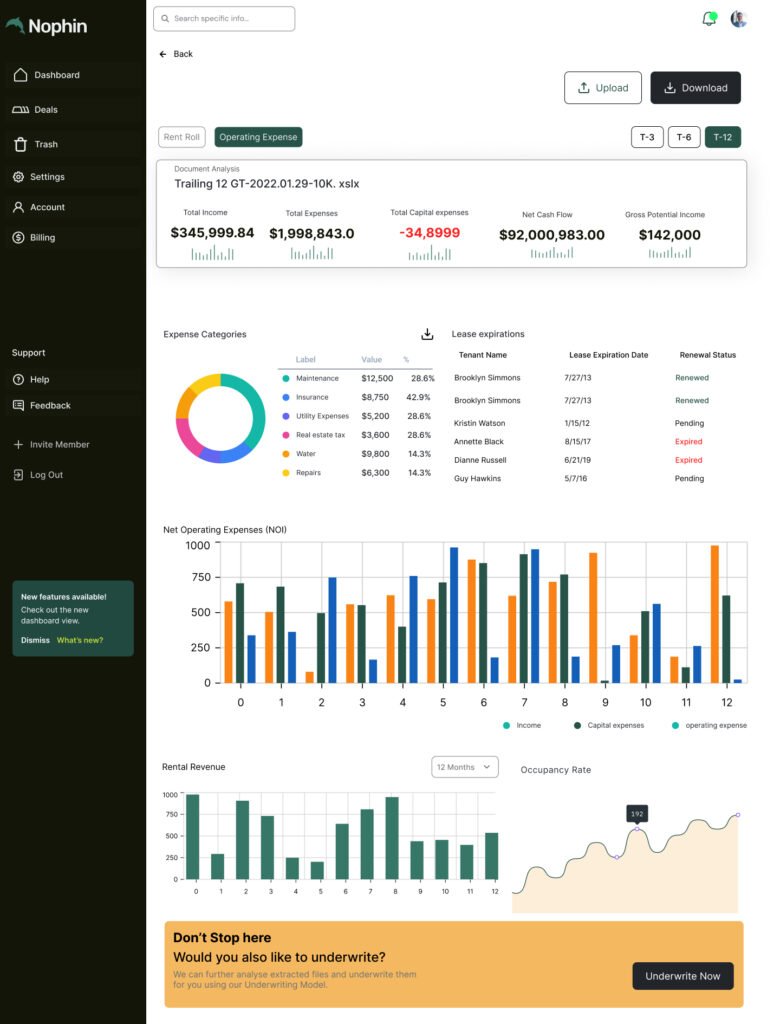Switch to the Operating Expense tab
The width and height of the screenshot is (780, 1024).
click(x=258, y=137)
